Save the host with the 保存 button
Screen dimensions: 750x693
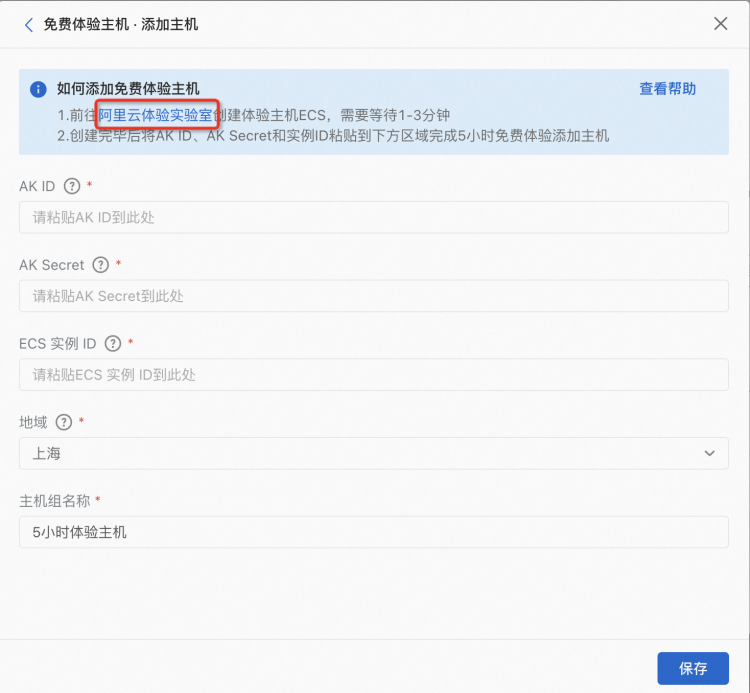point(693,668)
